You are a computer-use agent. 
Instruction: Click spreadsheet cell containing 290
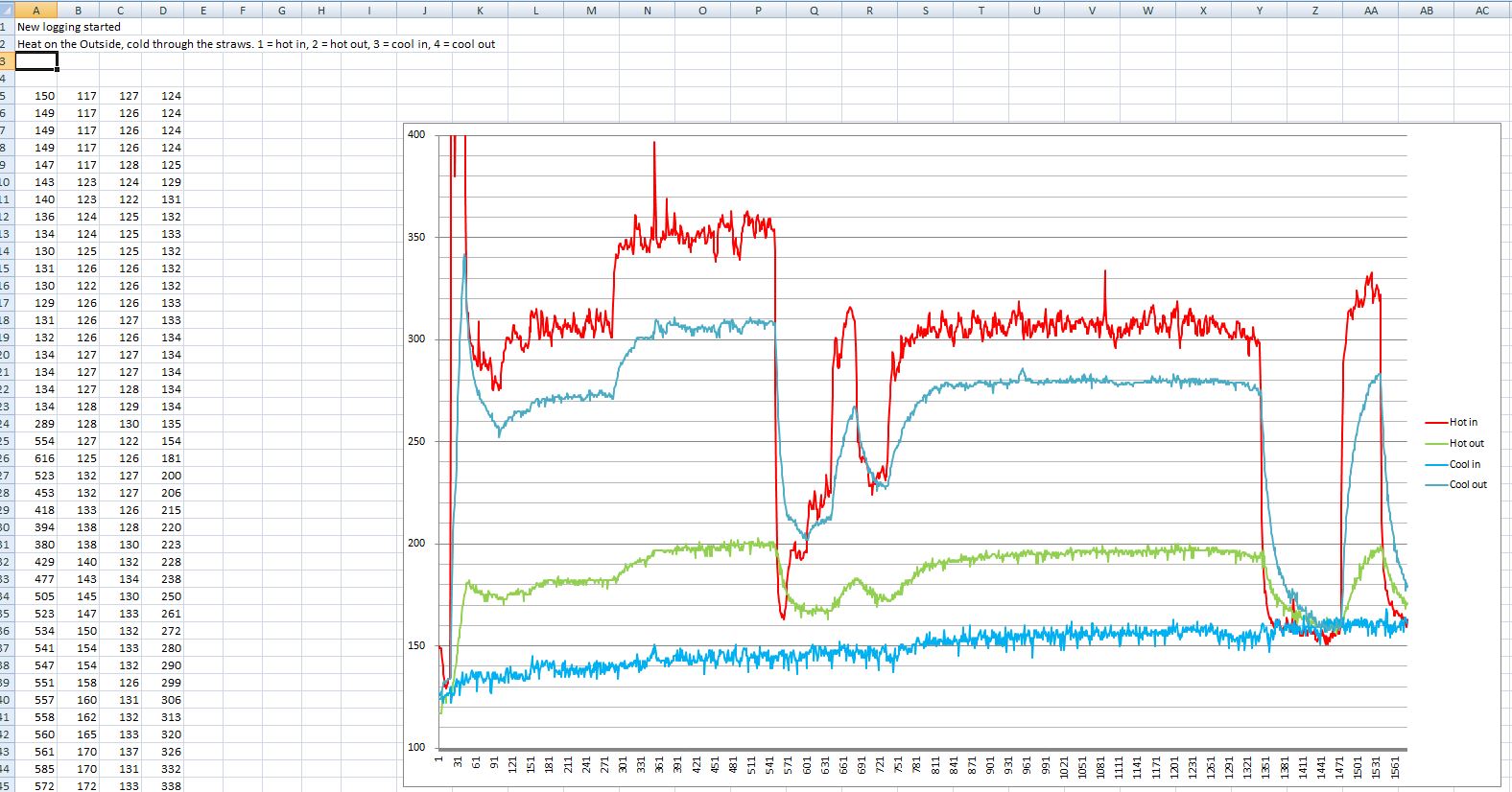[163, 665]
